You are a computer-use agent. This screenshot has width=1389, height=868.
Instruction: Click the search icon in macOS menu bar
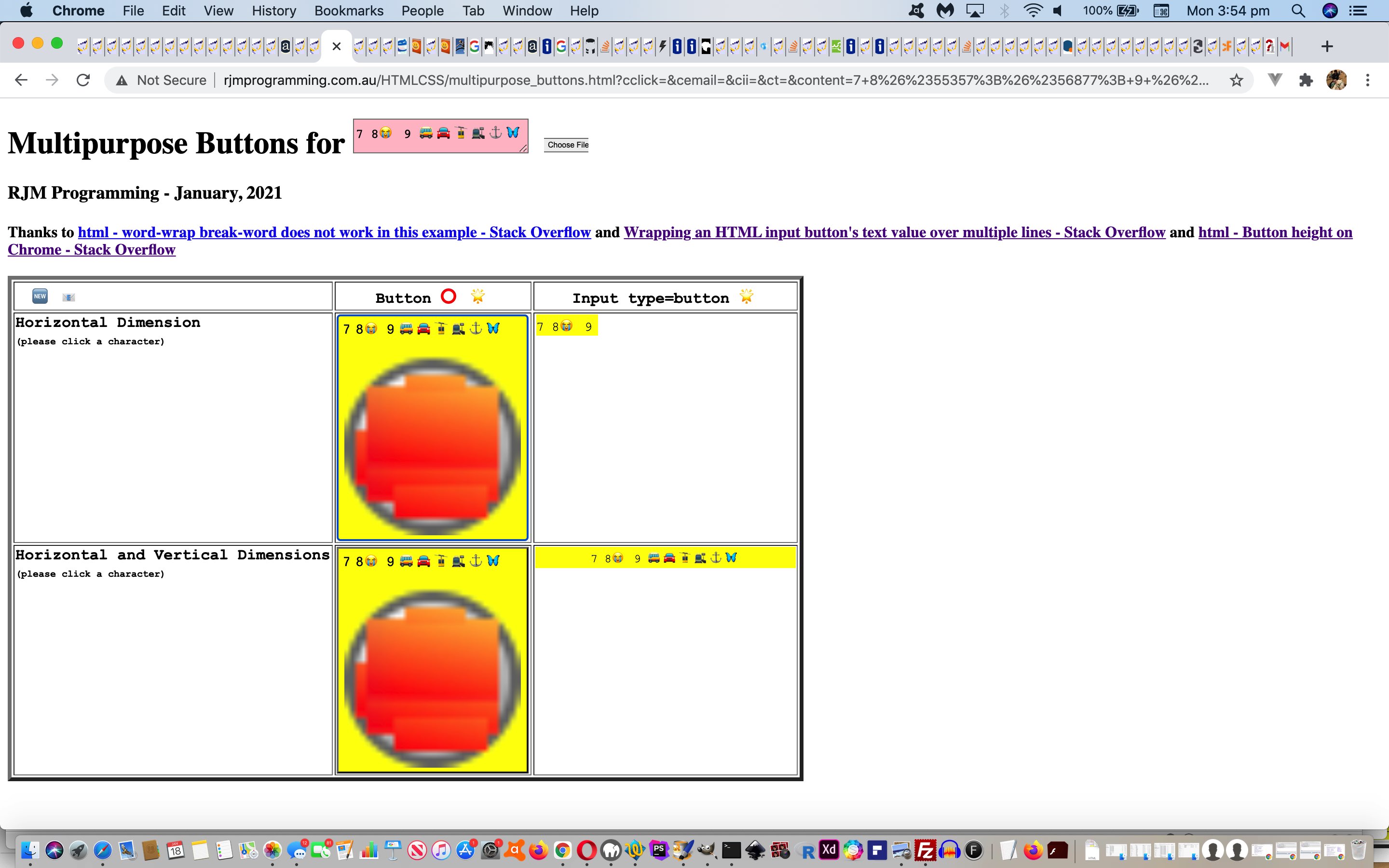(x=1299, y=11)
